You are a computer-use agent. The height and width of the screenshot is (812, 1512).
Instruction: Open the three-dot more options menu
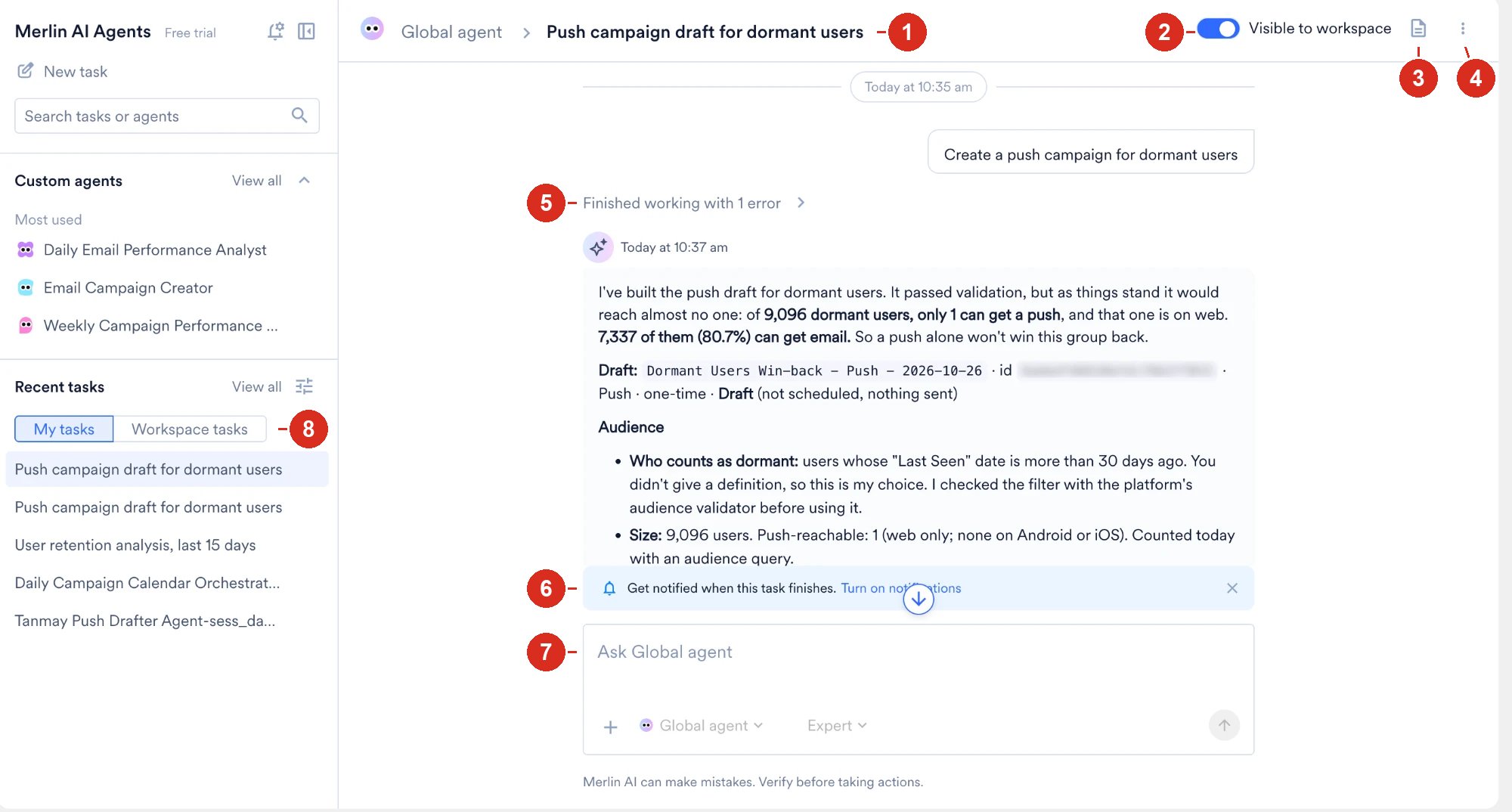pos(1463,29)
